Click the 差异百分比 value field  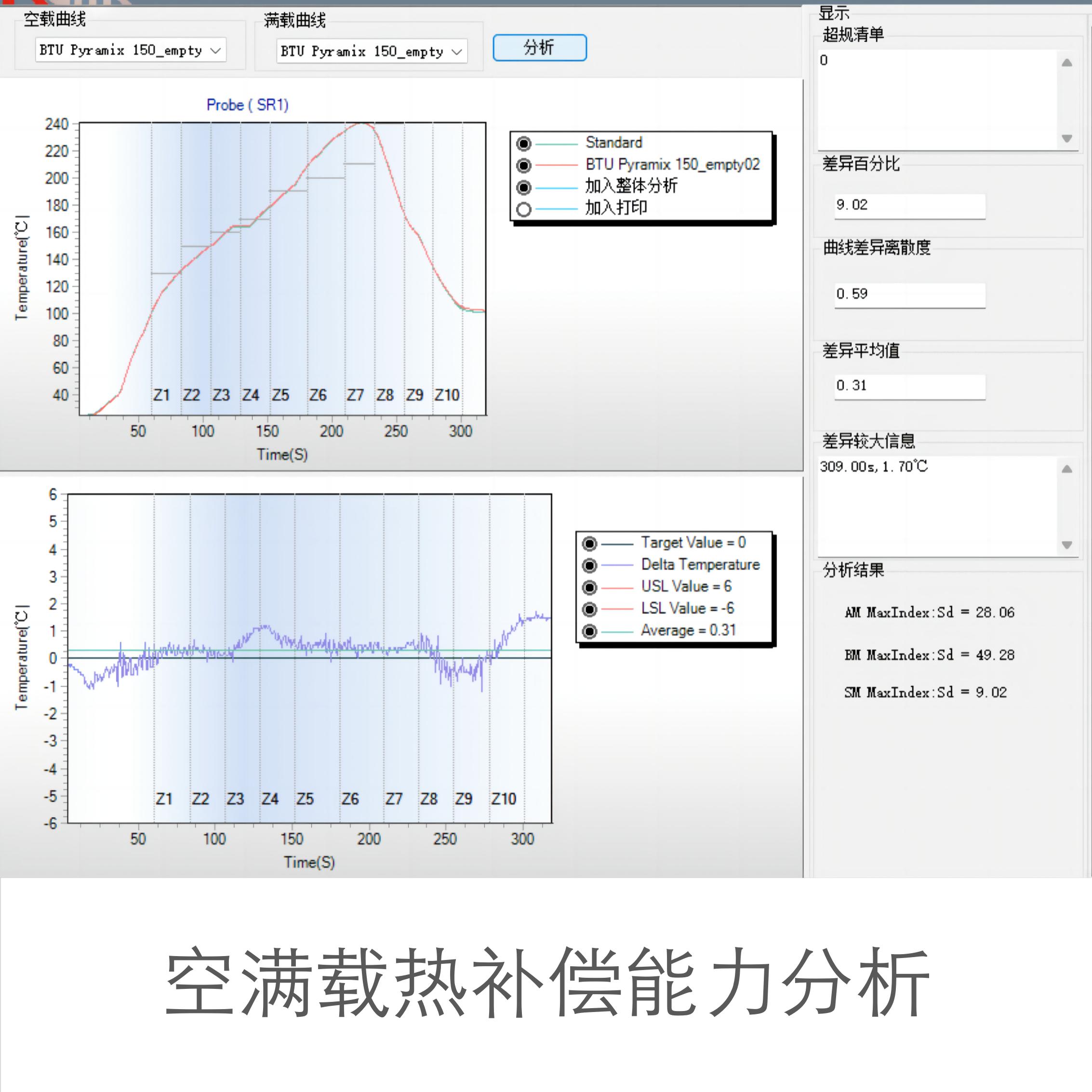(909, 206)
